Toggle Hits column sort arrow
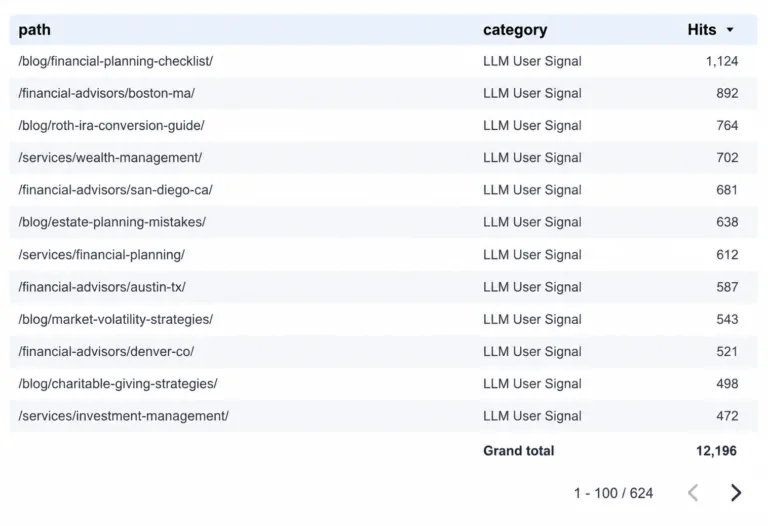This screenshot has height=526, width=768. (x=730, y=30)
